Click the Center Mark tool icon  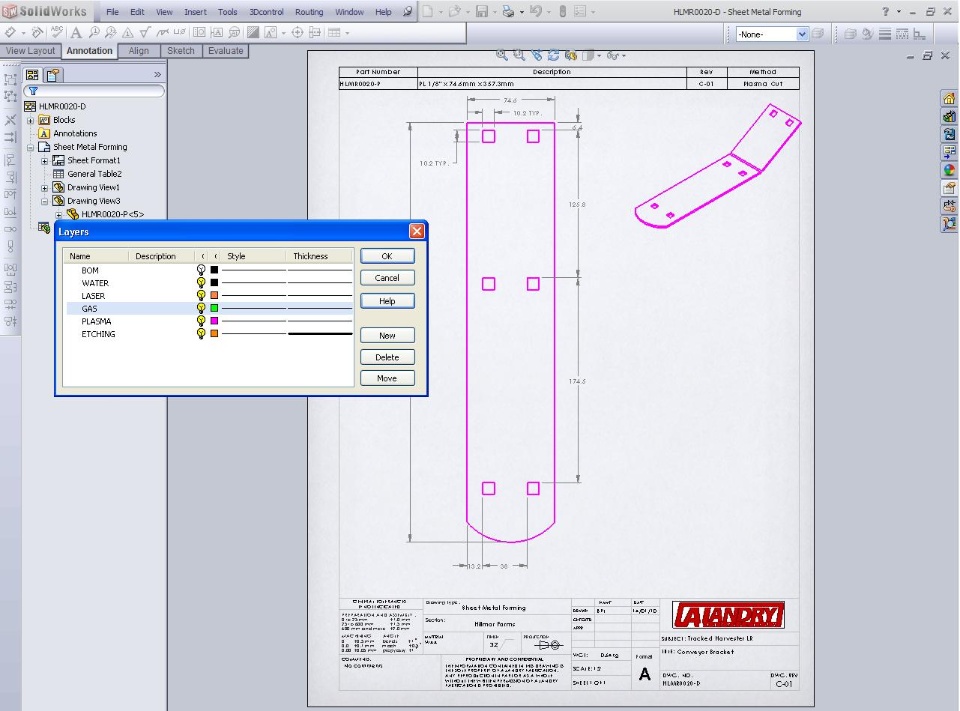tap(298, 32)
